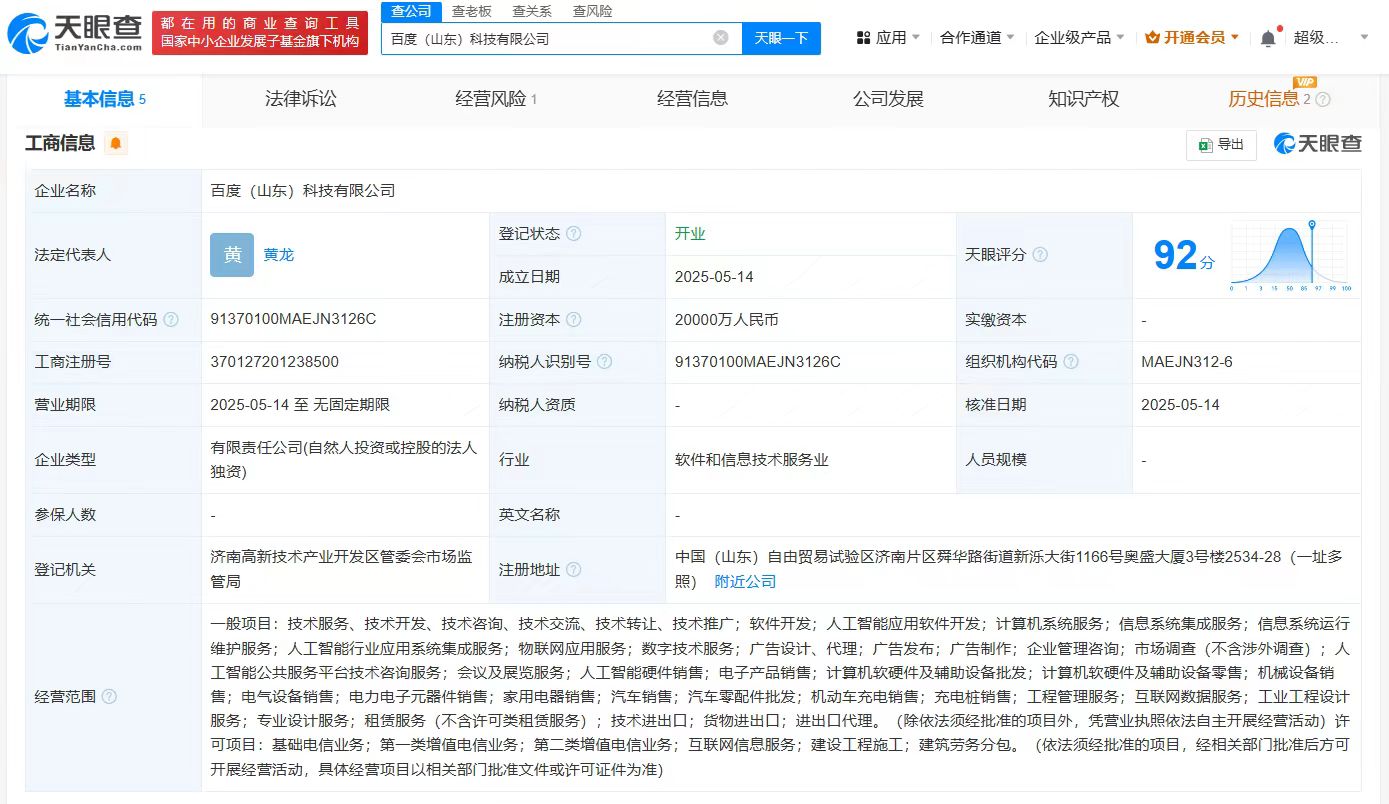Expand the 企业级产品 dropdown
Image resolution: width=1389 pixels, height=804 pixels.
tap(1079, 38)
